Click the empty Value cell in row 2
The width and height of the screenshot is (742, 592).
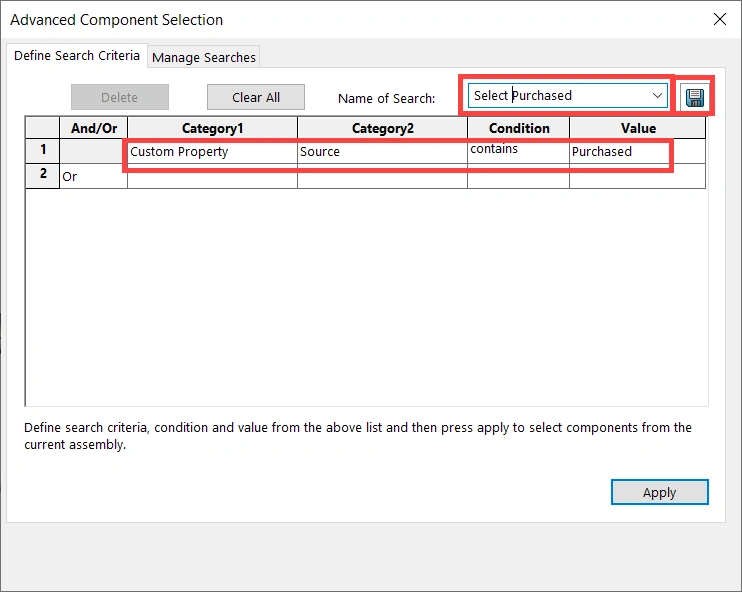point(637,176)
